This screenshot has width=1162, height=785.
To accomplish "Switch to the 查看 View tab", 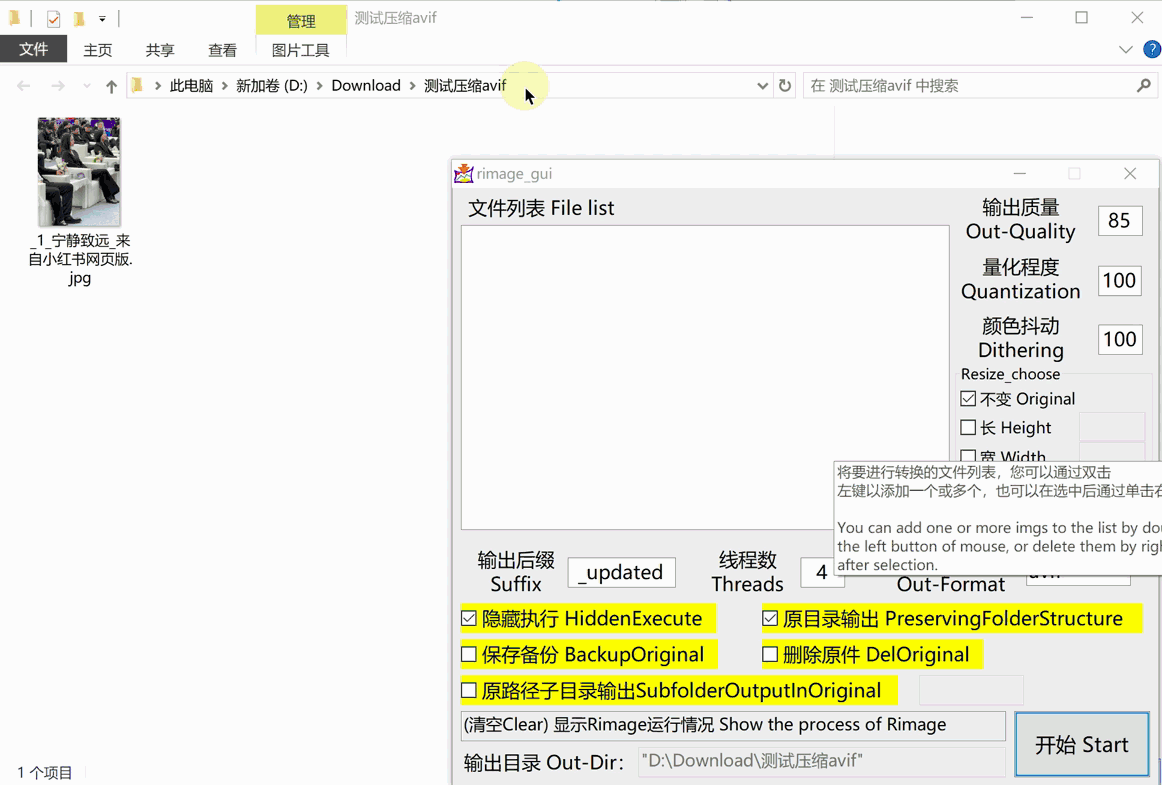I will click(x=222, y=50).
